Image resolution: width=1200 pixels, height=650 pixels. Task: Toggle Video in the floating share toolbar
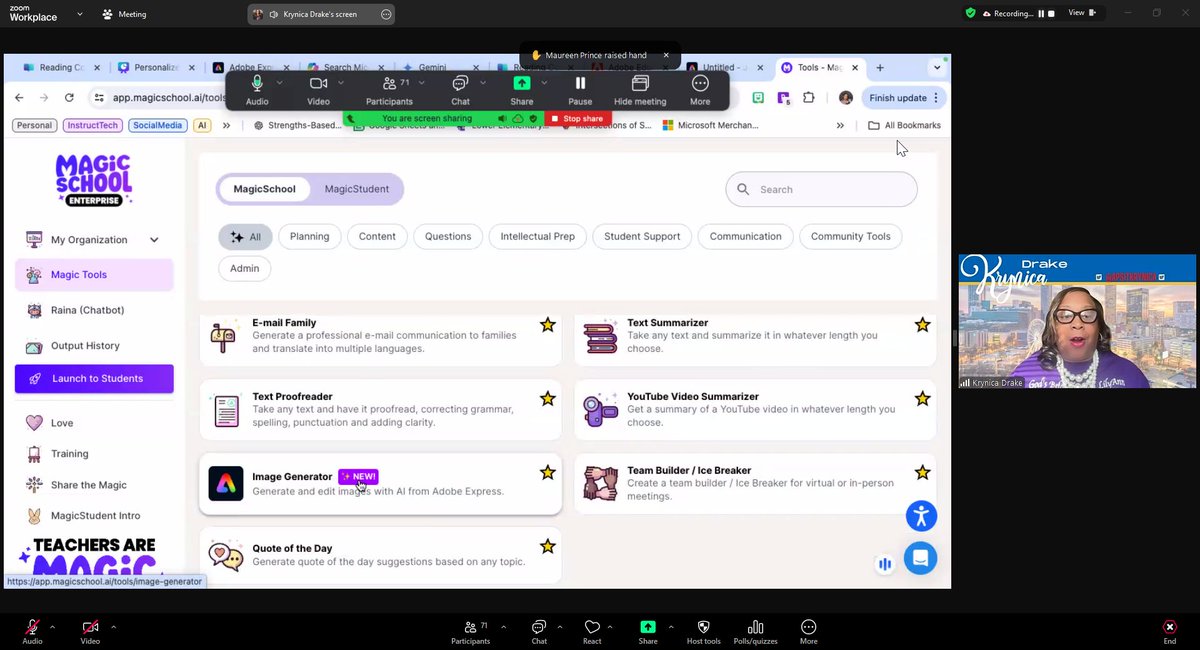[x=318, y=88]
